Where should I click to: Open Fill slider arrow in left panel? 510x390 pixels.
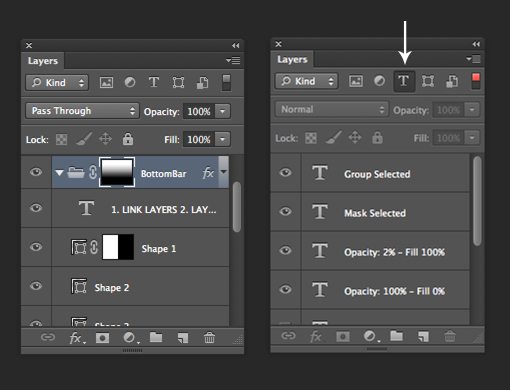(x=223, y=139)
